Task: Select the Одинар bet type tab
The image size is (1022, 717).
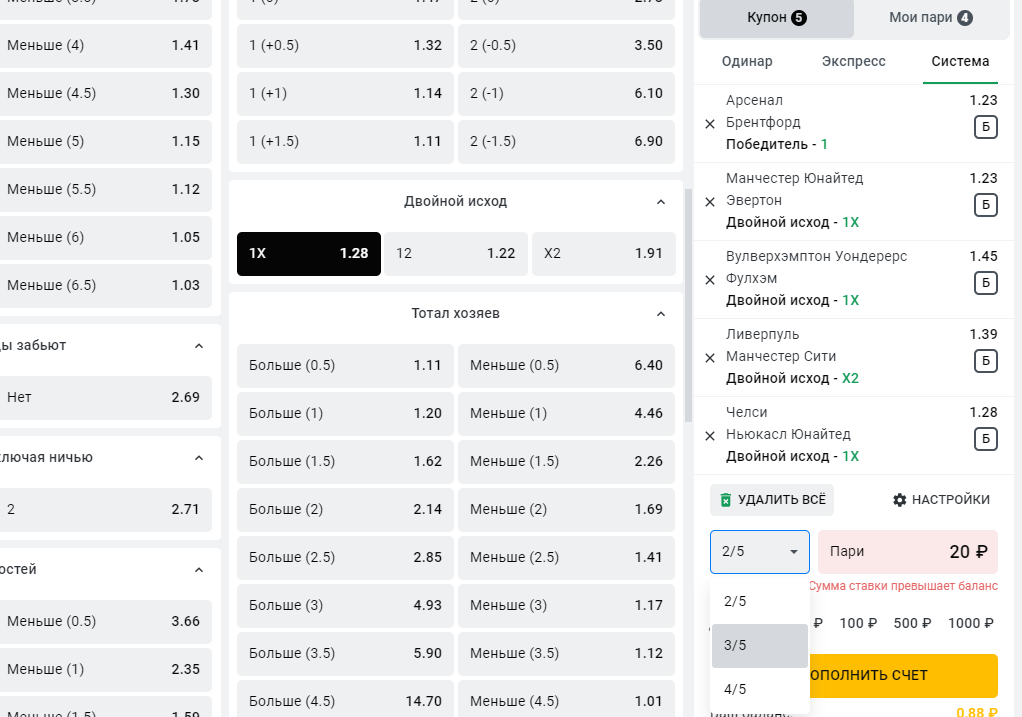Action: pos(747,61)
